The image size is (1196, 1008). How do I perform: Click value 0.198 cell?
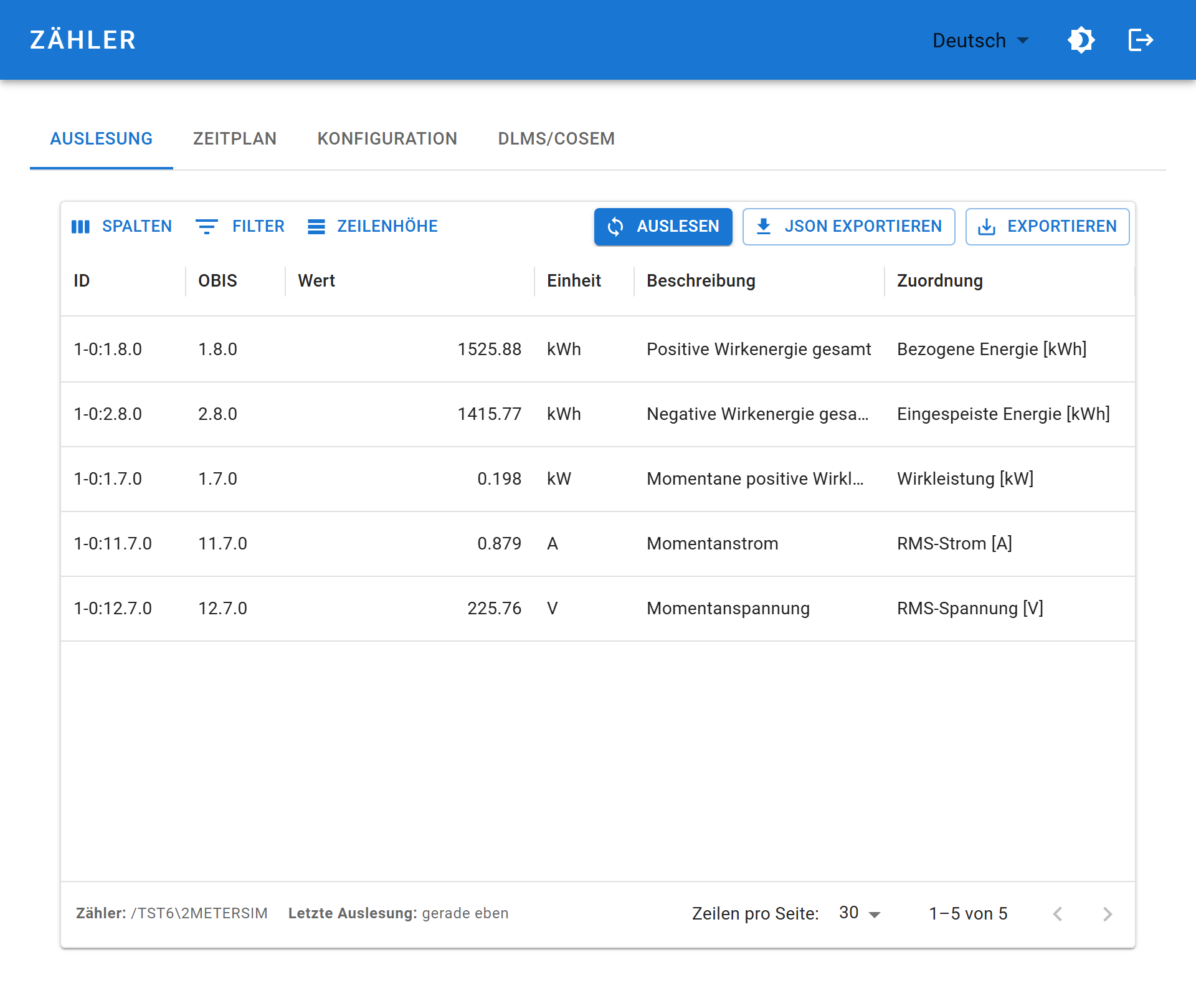(410, 478)
